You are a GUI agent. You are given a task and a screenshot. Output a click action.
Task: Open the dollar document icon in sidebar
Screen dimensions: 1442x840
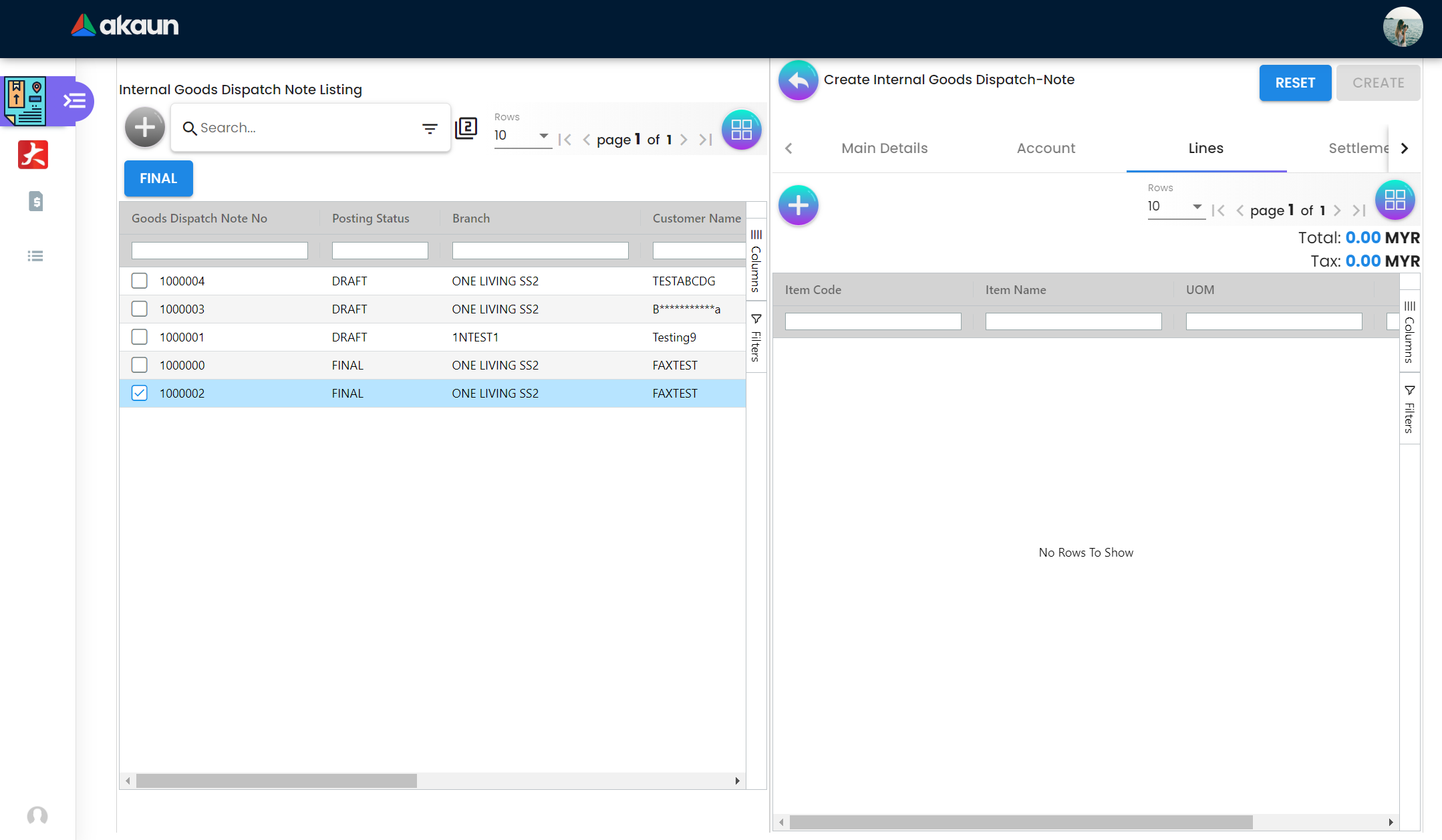(x=35, y=201)
